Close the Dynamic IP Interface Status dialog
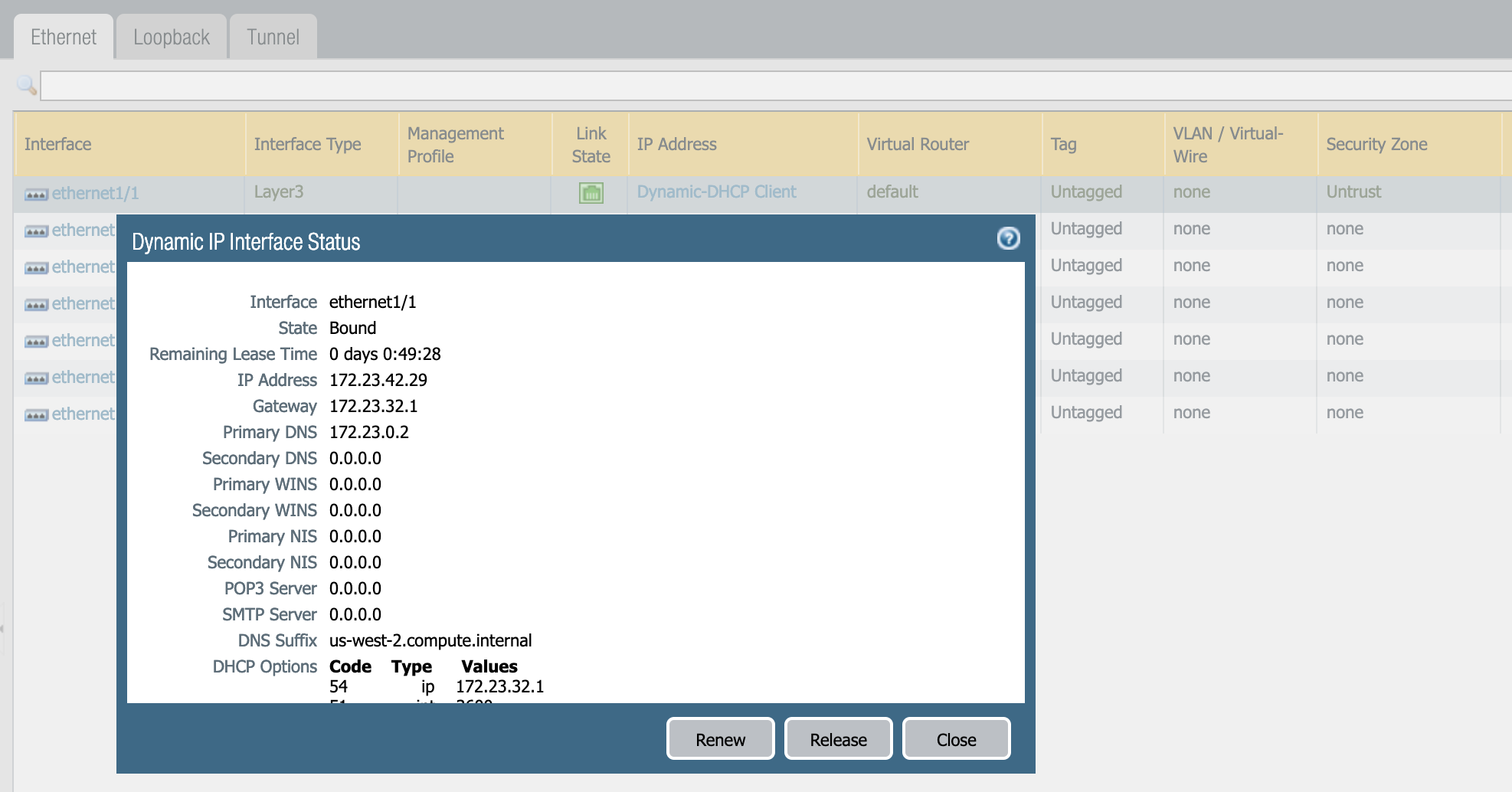The image size is (1512, 792). point(956,739)
